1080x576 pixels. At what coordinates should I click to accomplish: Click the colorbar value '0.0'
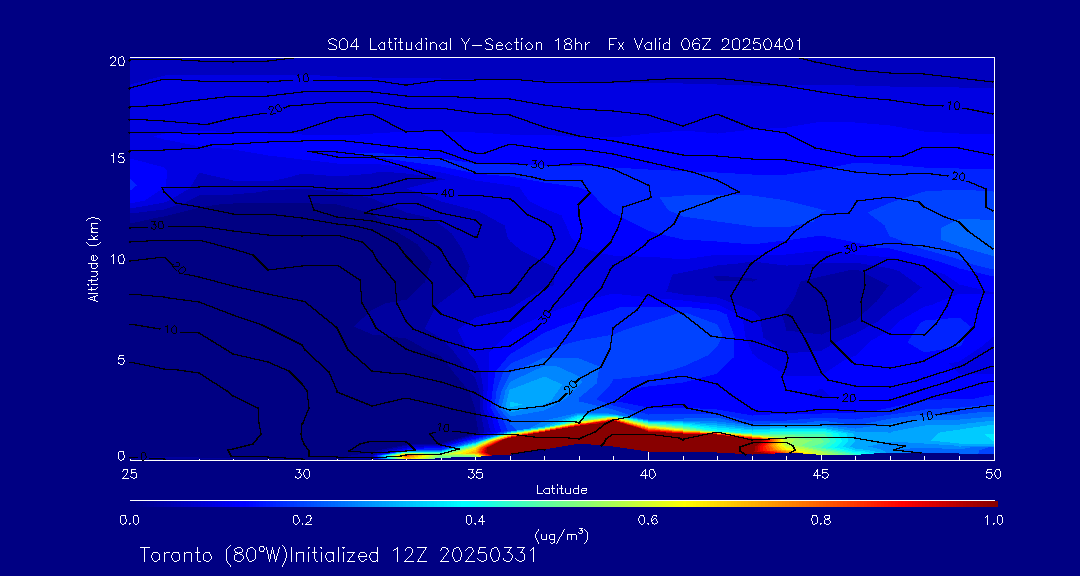[x=129, y=520]
